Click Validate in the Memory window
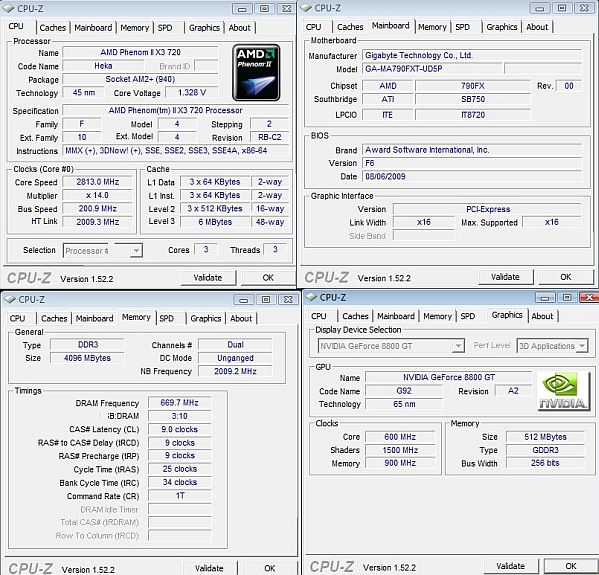Viewport: 599px width, 575px height. 209,568
